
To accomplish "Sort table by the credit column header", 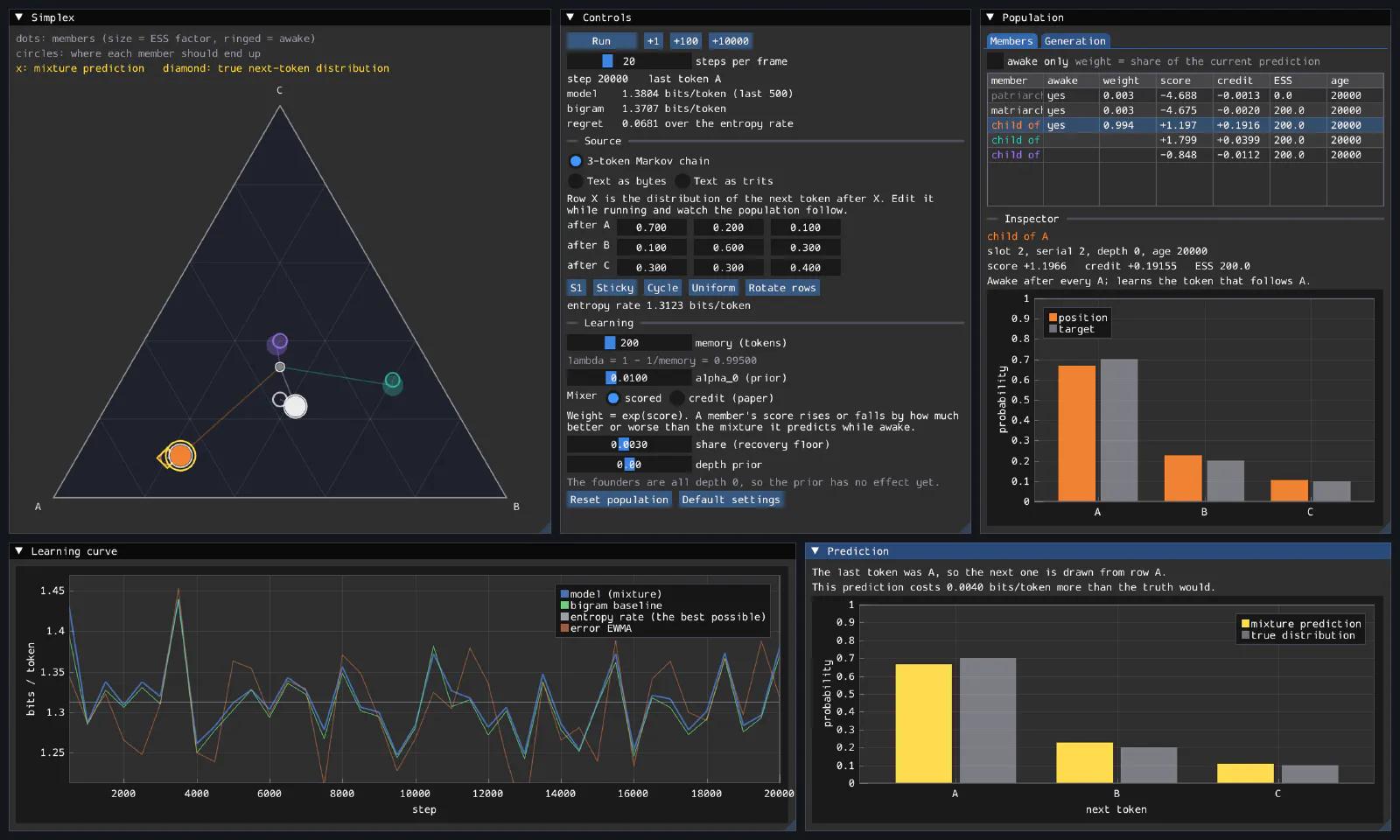I will pos(1241,80).
